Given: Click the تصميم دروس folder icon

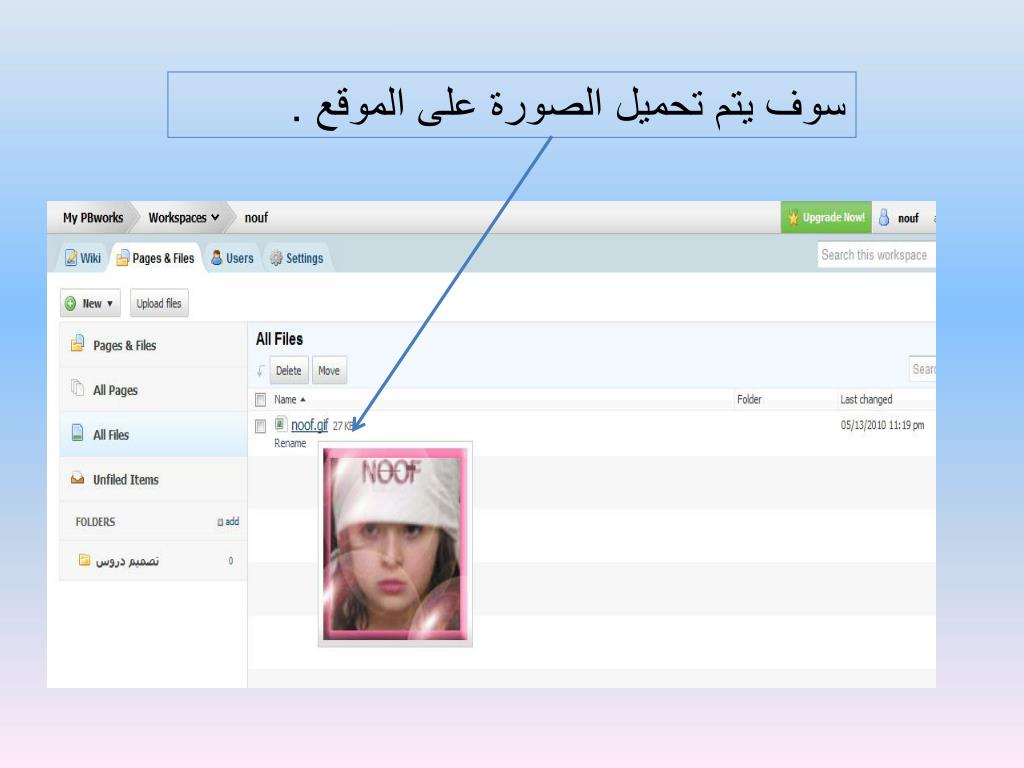Looking at the screenshot, I should pyautogui.click(x=84, y=560).
